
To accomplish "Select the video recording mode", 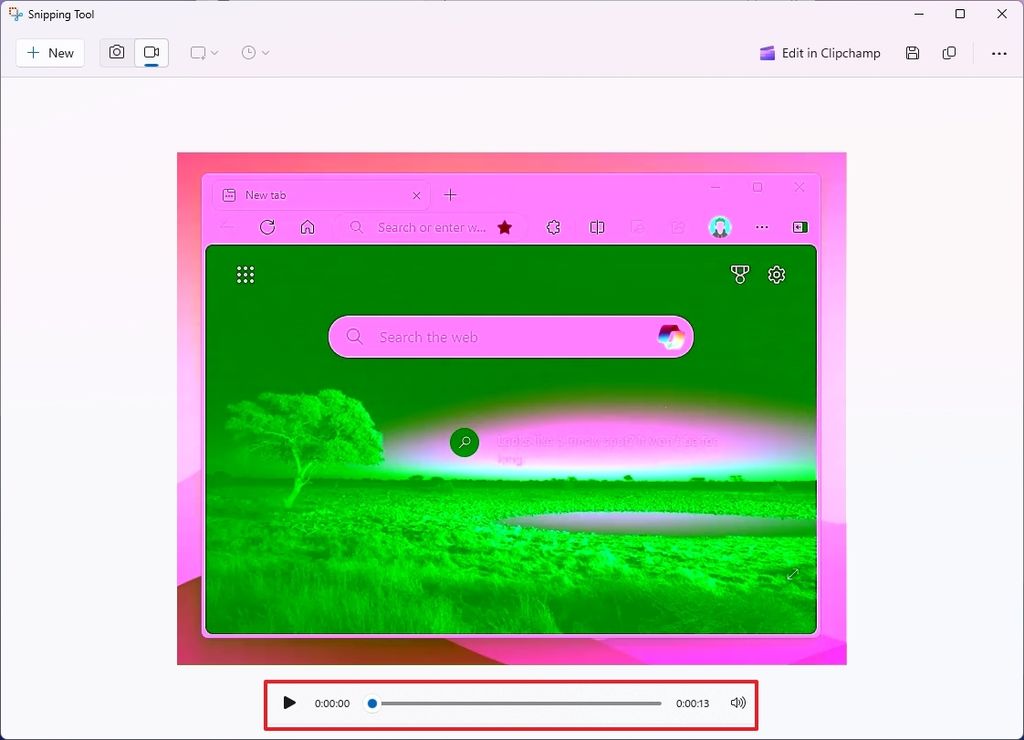I will click(x=151, y=52).
